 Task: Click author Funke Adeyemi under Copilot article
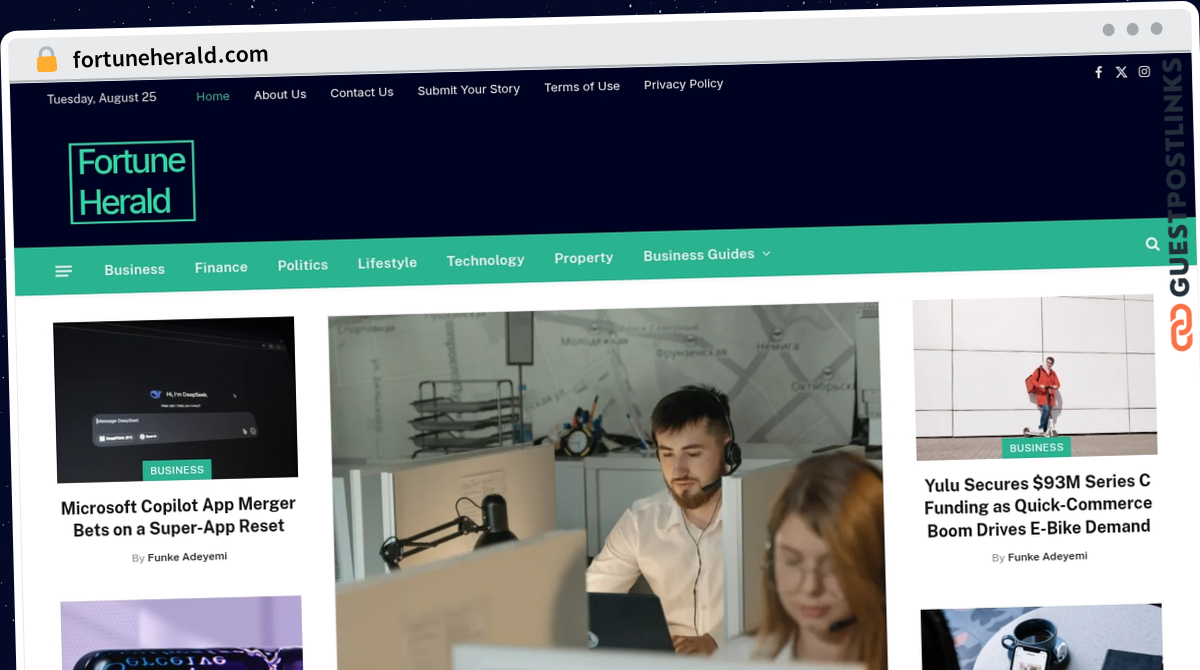(x=187, y=557)
